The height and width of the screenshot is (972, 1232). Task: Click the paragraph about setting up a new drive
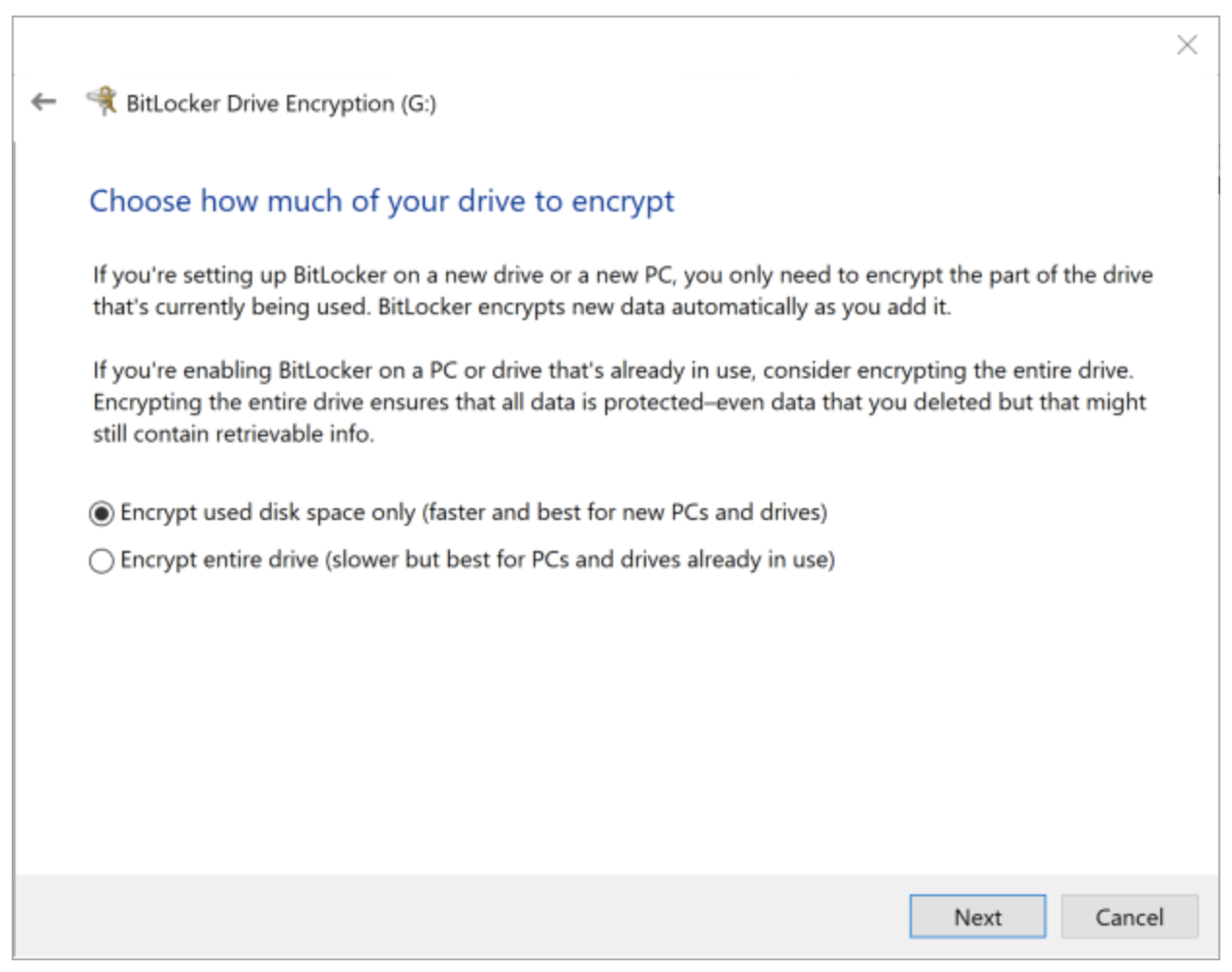tap(623, 291)
